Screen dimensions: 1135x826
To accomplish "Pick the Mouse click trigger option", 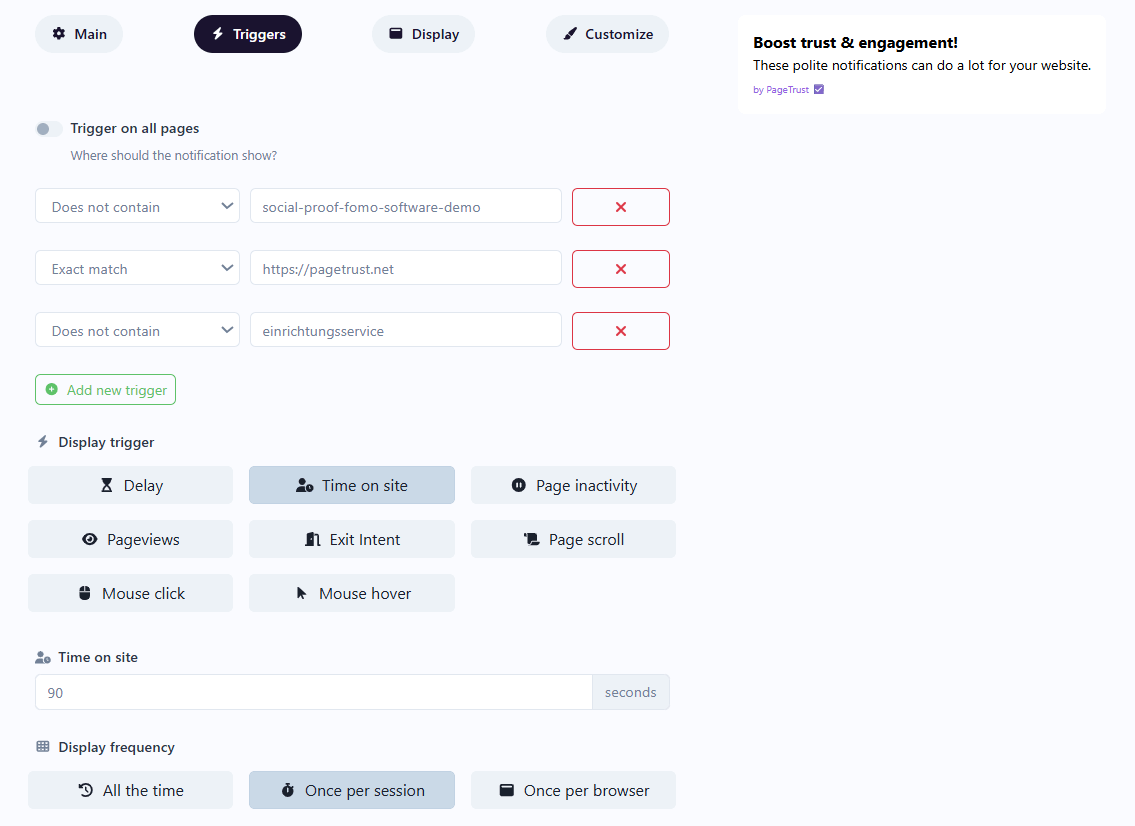I will (x=130, y=593).
